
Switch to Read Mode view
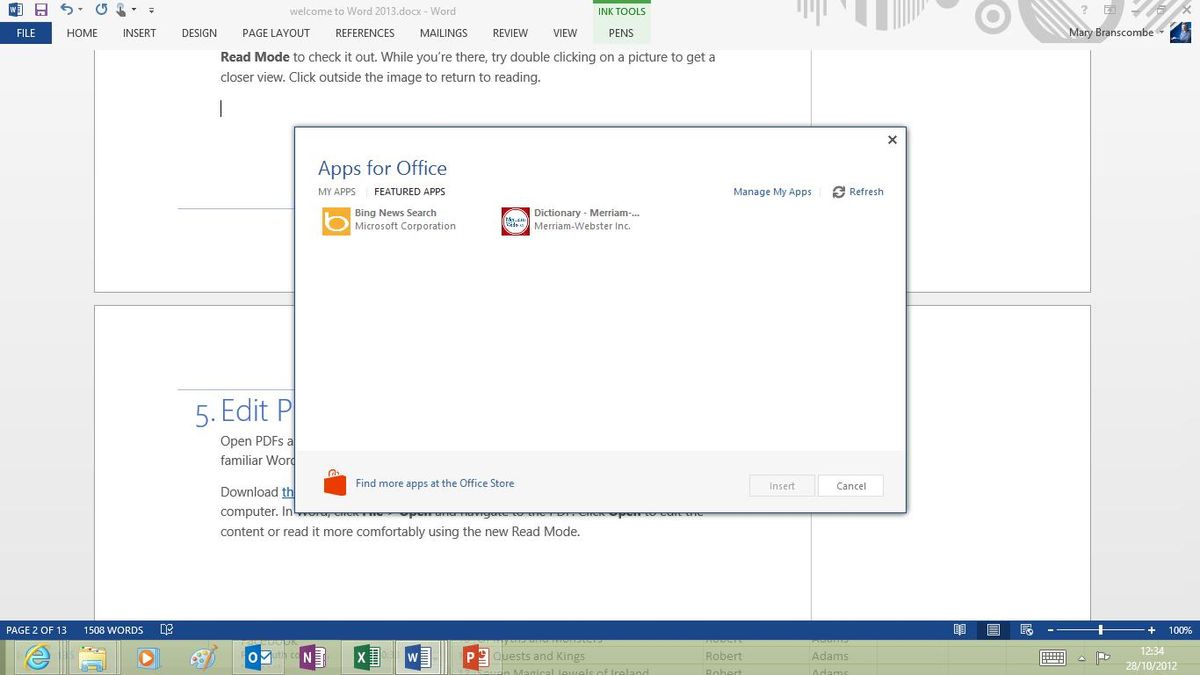tap(959, 630)
